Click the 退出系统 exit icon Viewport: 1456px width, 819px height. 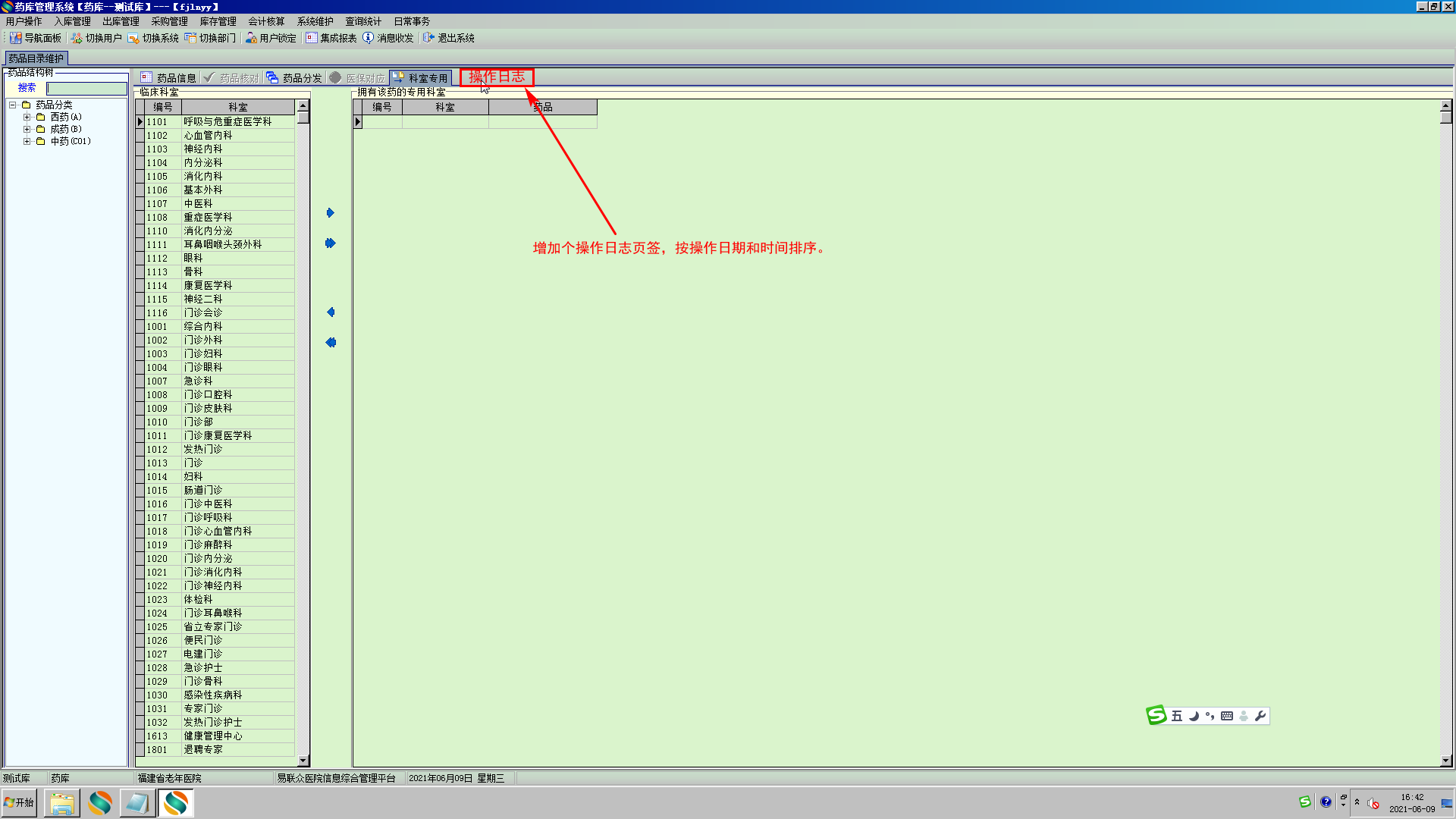(x=428, y=38)
